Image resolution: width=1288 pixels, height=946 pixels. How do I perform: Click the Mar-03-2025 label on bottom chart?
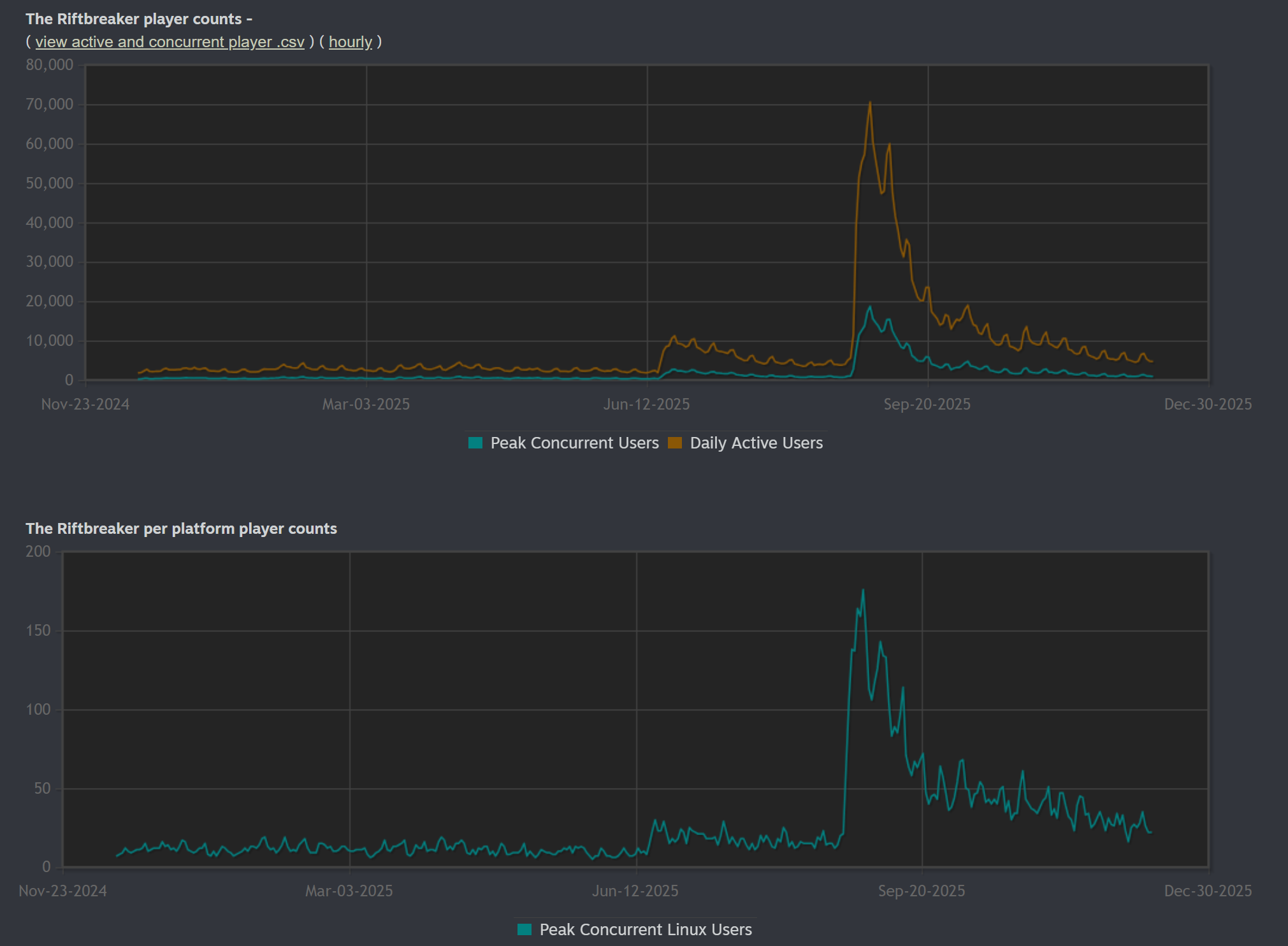click(x=349, y=891)
